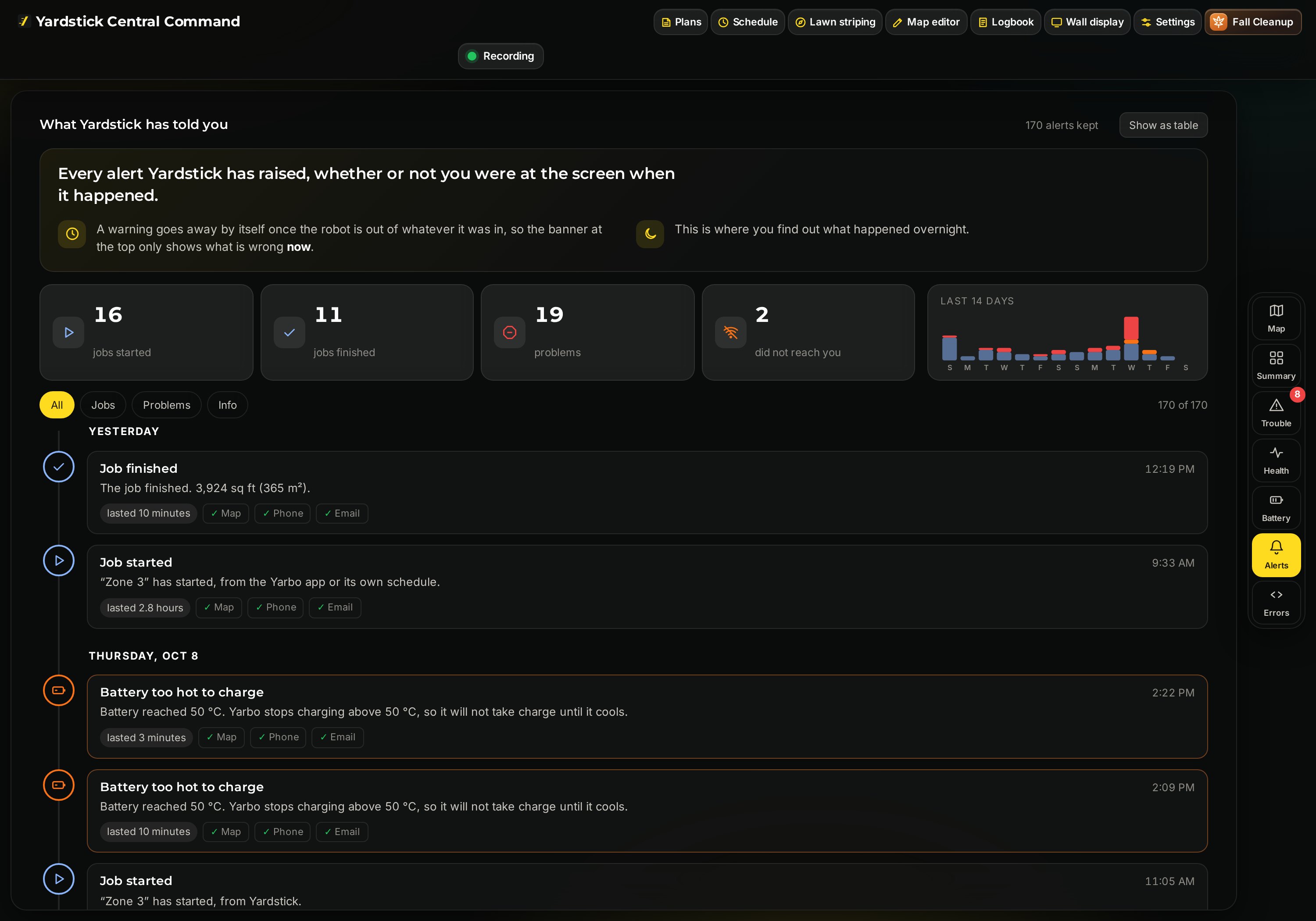
Task: Toggle the Recording indicator
Action: [501, 56]
